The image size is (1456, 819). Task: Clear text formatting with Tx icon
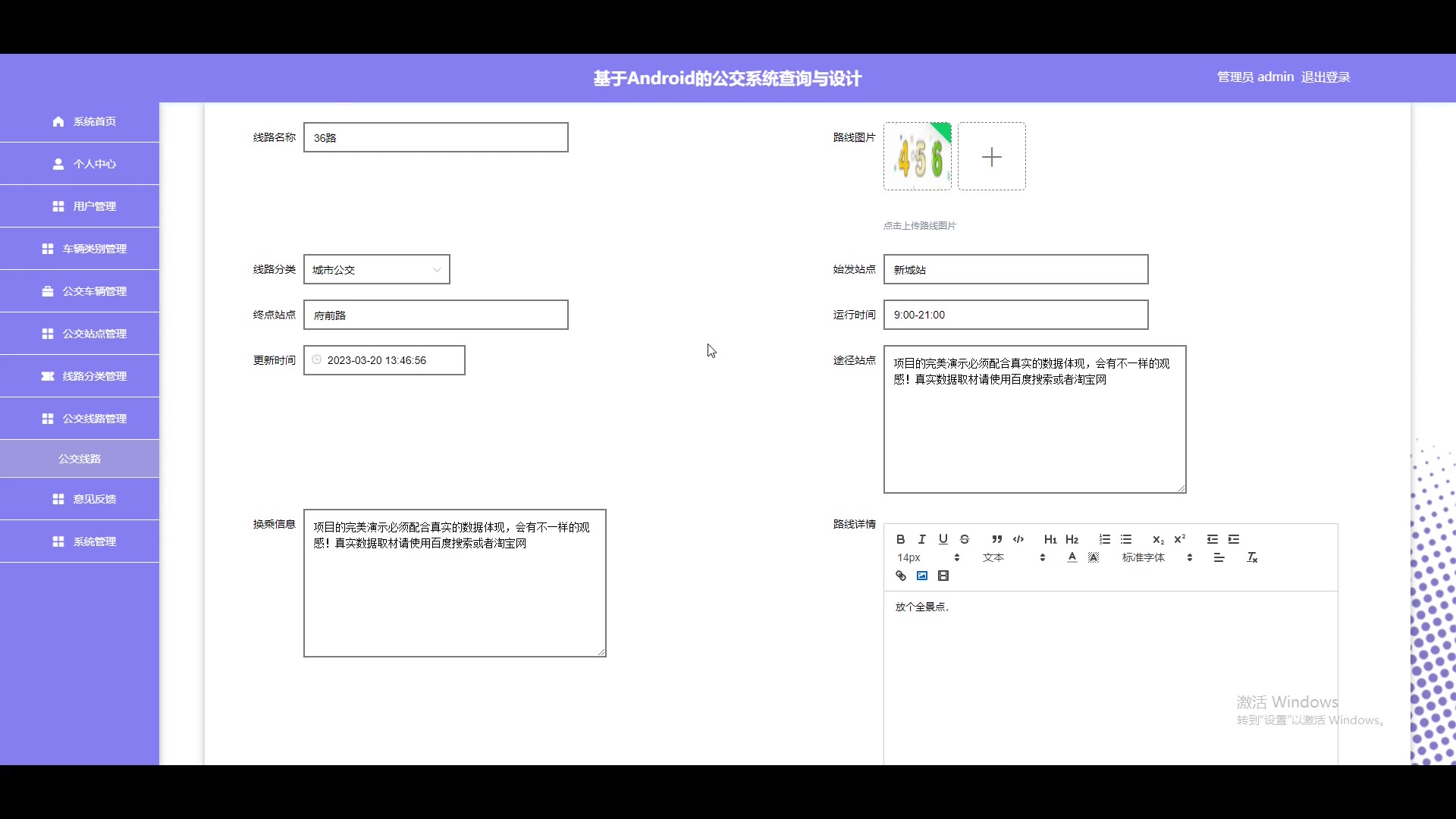coord(1252,557)
